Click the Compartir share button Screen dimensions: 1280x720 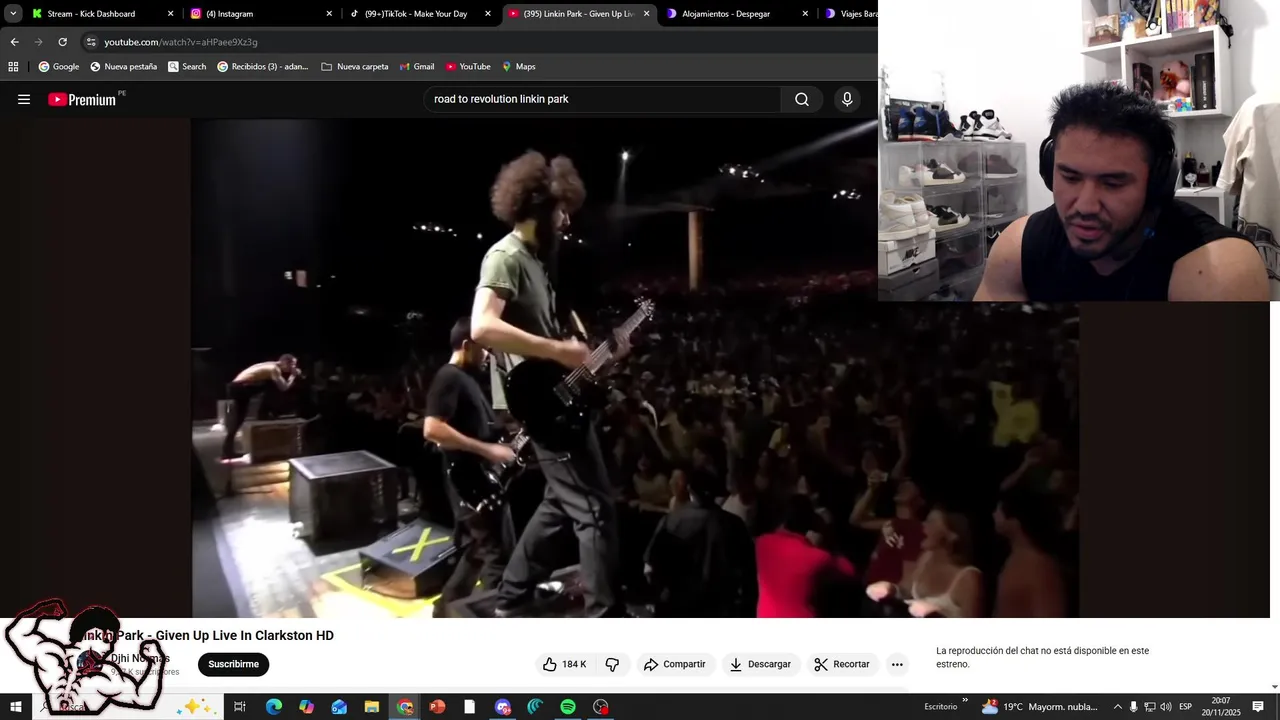click(x=675, y=664)
